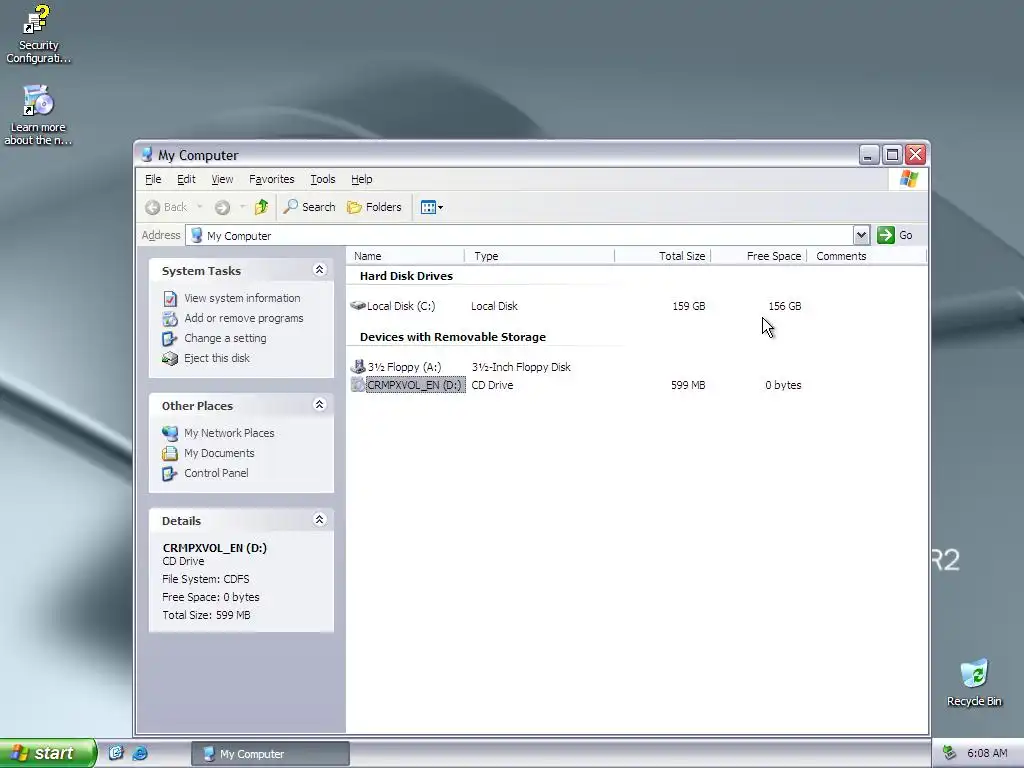
Task: Click Change a setting link
Action: coord(225,338)
